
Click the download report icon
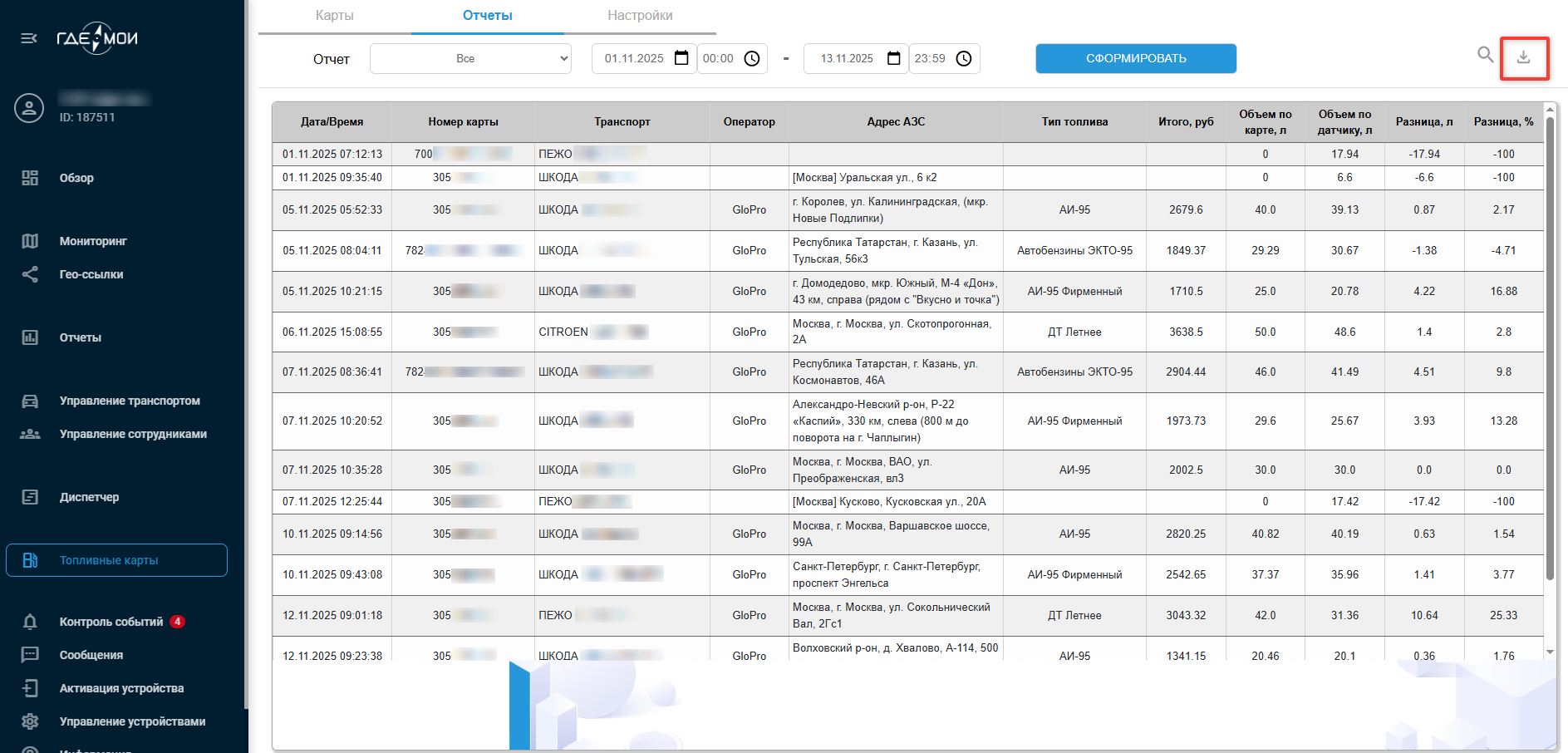[1523, 57]
